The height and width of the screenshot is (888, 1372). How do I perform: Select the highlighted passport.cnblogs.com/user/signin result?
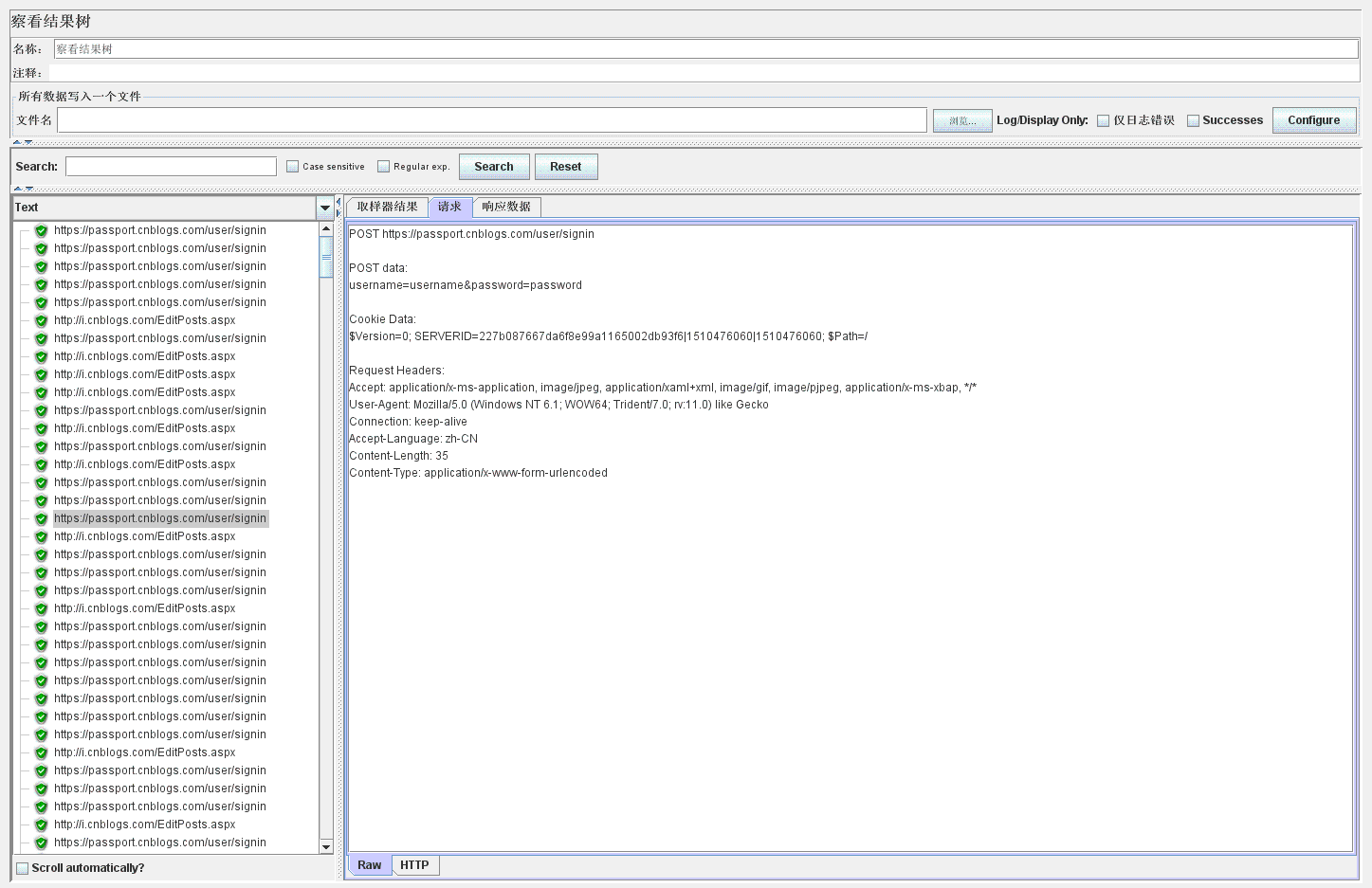click(x=160, y=519)
